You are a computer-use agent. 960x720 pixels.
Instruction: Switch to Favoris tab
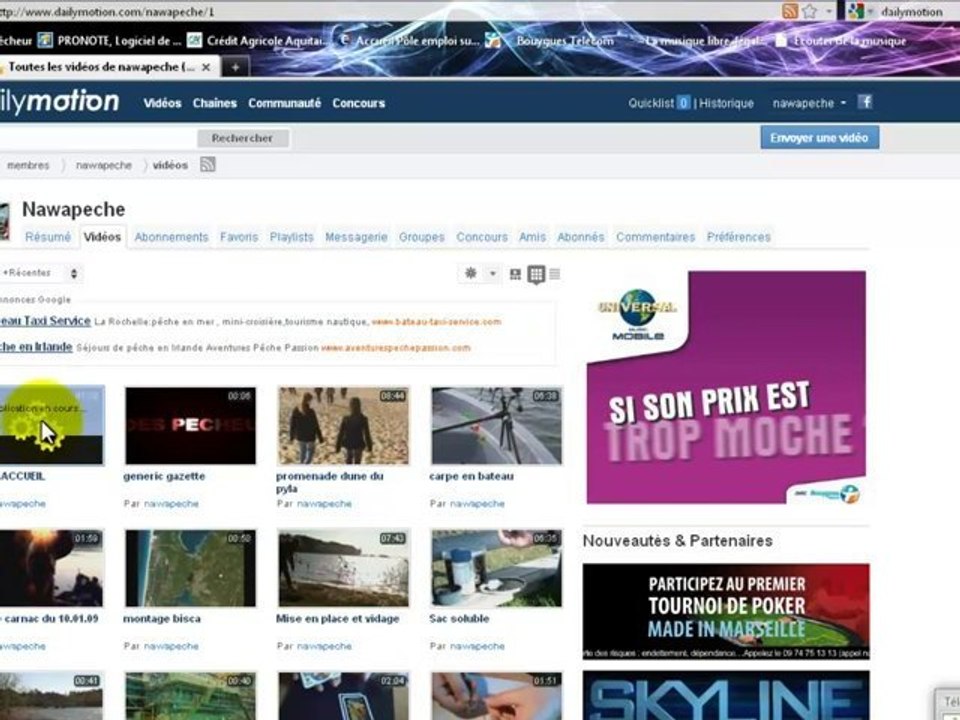239,237
